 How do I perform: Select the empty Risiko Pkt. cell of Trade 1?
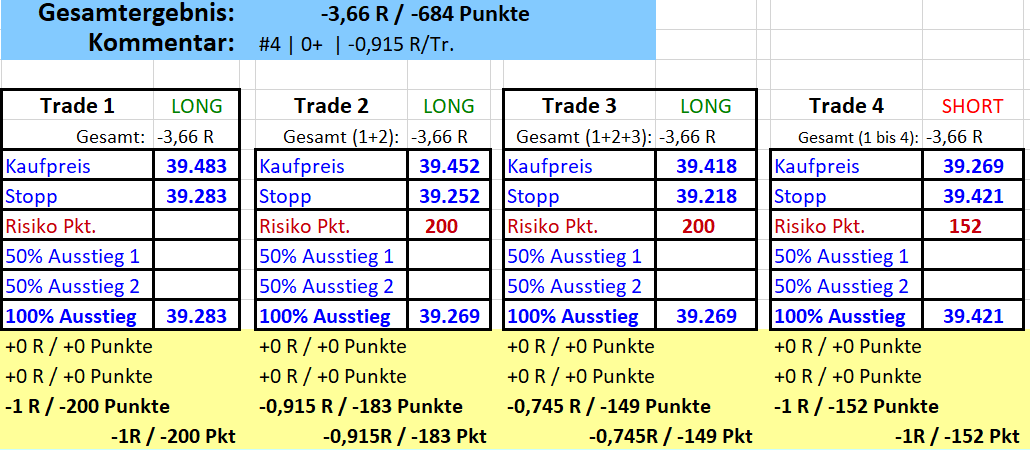point(197,227)
